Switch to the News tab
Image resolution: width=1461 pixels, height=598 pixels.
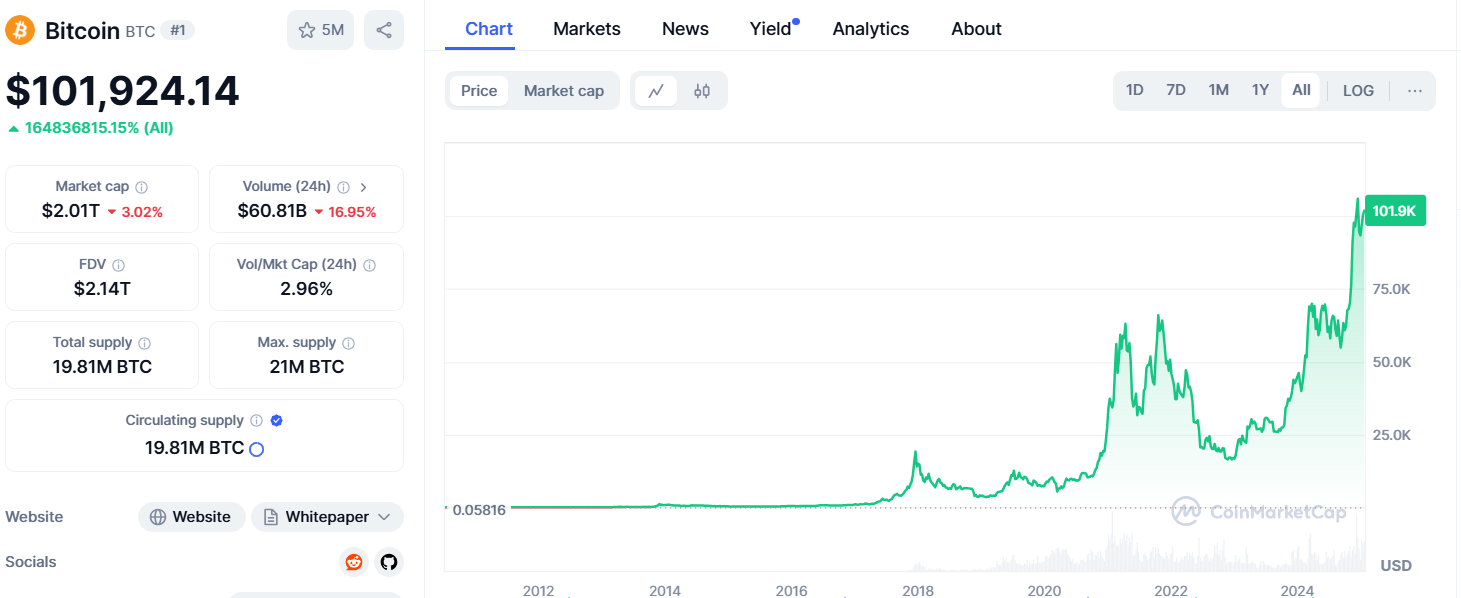click(x=686, y=29)
